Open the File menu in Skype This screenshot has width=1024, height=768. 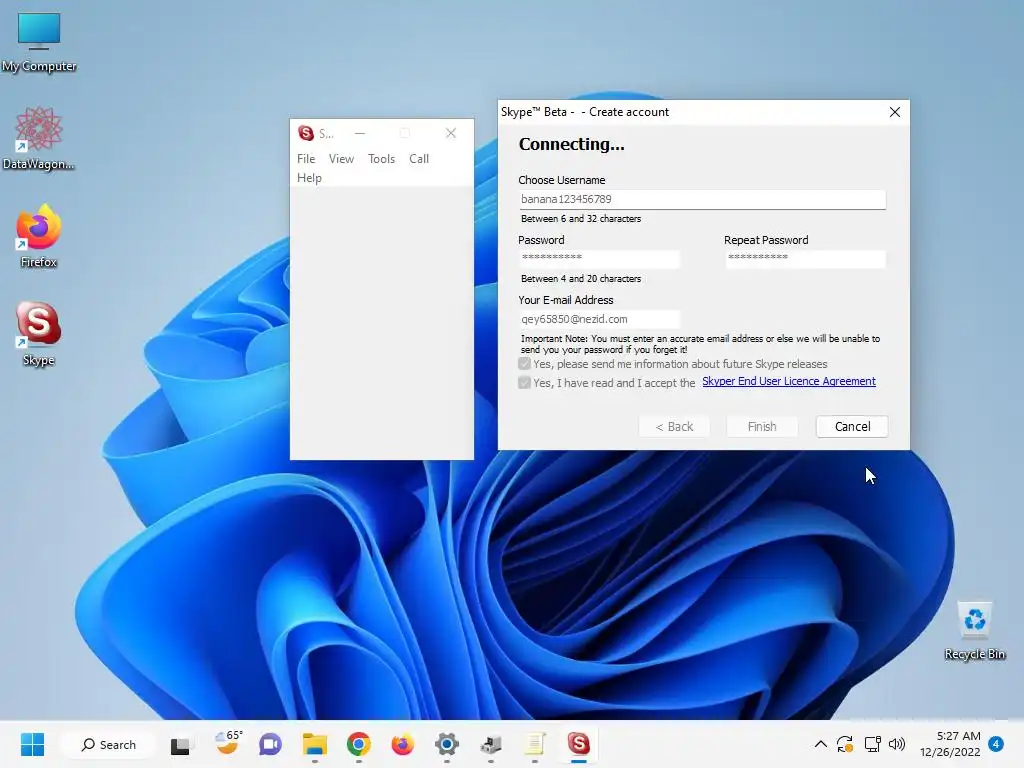(306, 159)
